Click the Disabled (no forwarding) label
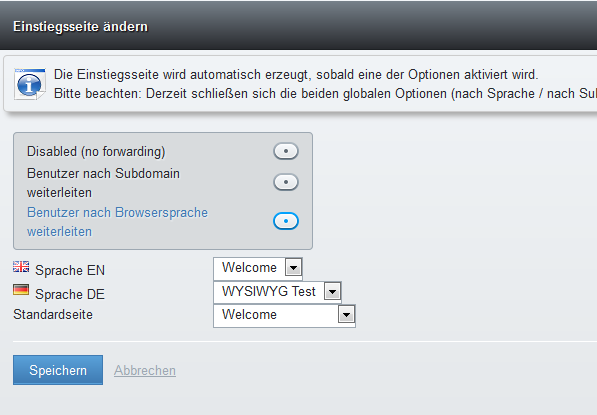The image size is (597, 415). coord(96,152)
